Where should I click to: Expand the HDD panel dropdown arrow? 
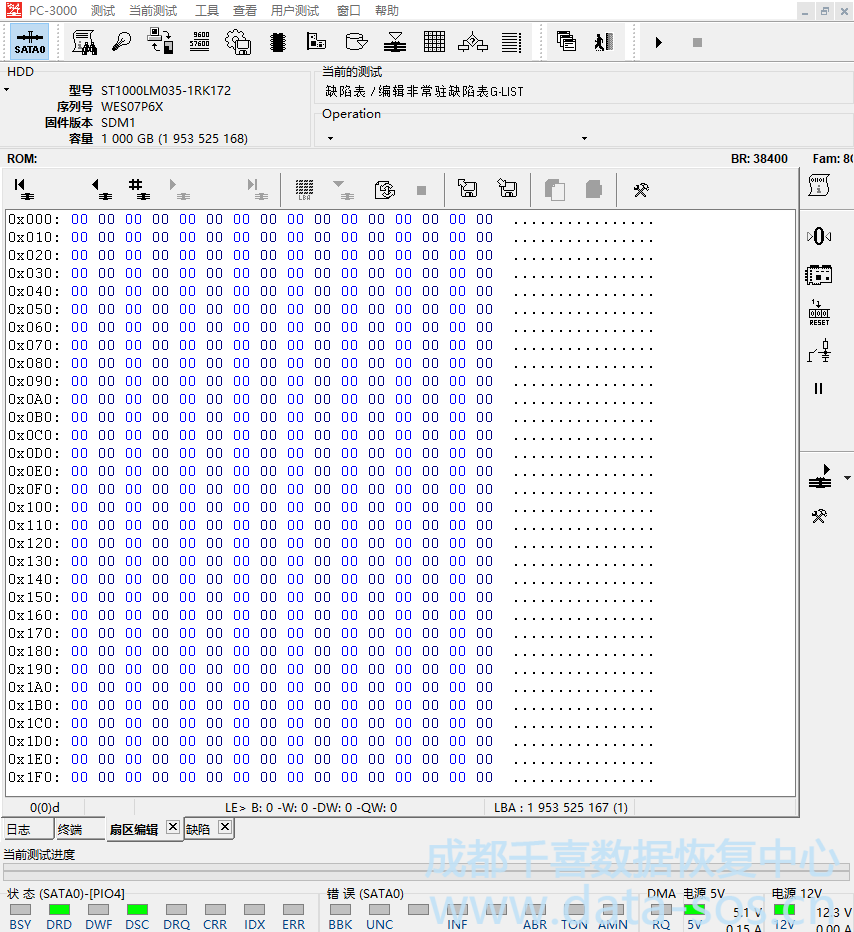pos(6,90)
